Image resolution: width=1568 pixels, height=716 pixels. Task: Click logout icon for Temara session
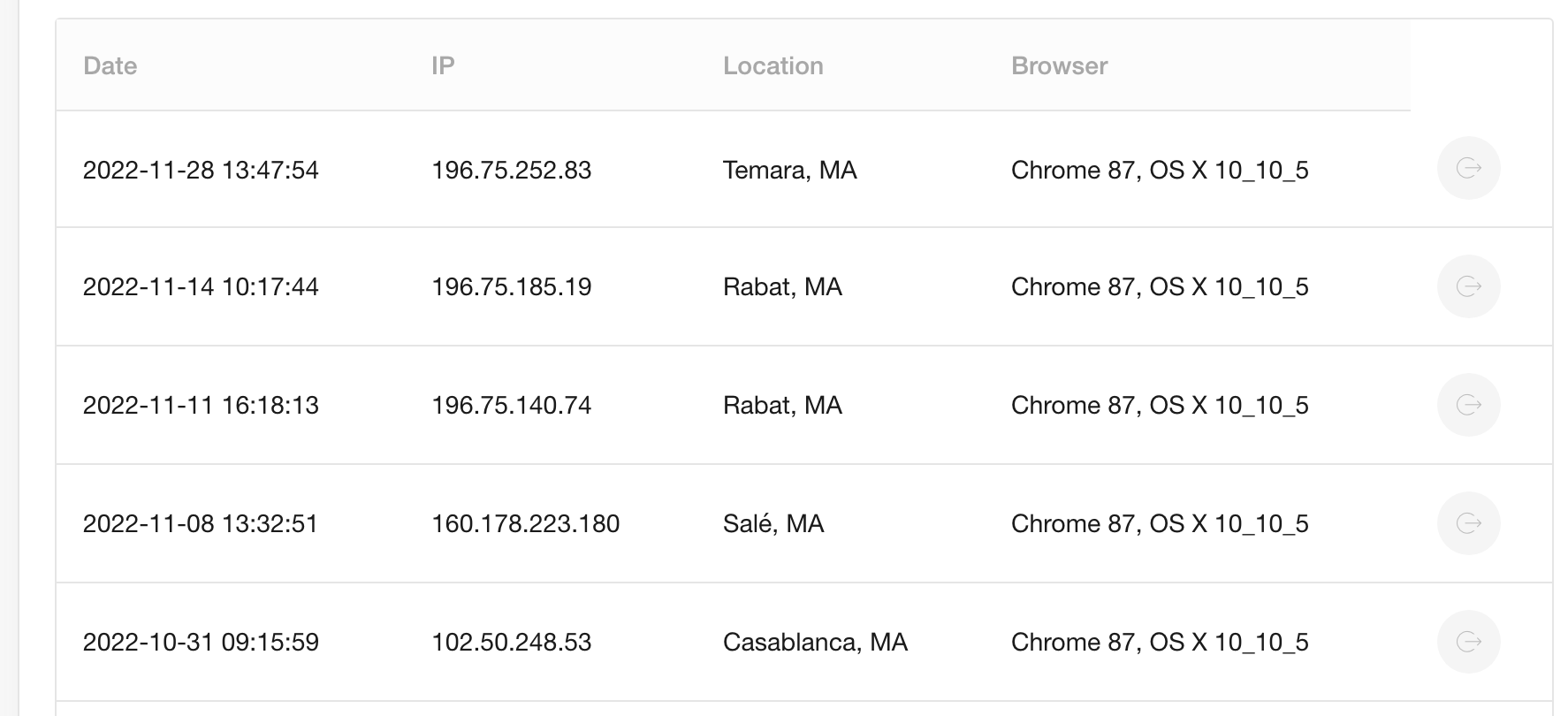pyautogui.click(x=1468, y=168)
